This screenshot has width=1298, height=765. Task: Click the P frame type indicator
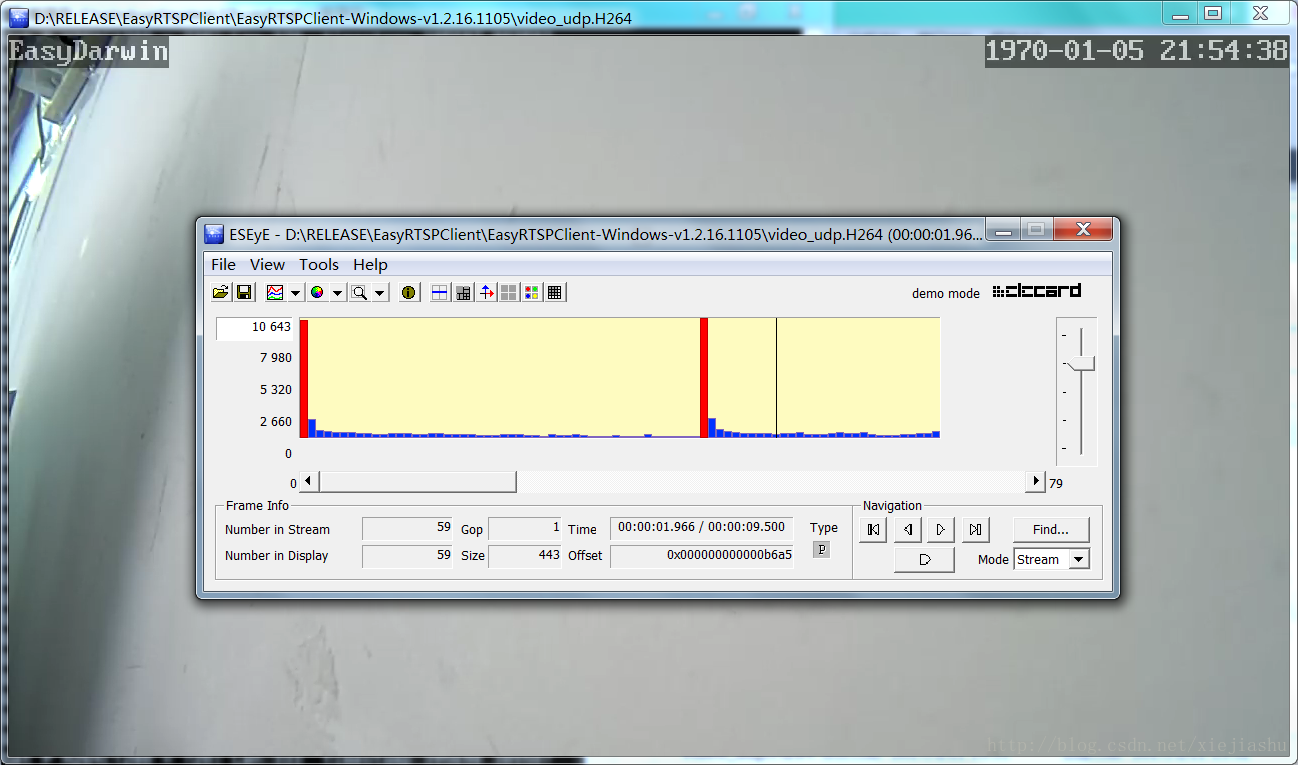point(821,549)
